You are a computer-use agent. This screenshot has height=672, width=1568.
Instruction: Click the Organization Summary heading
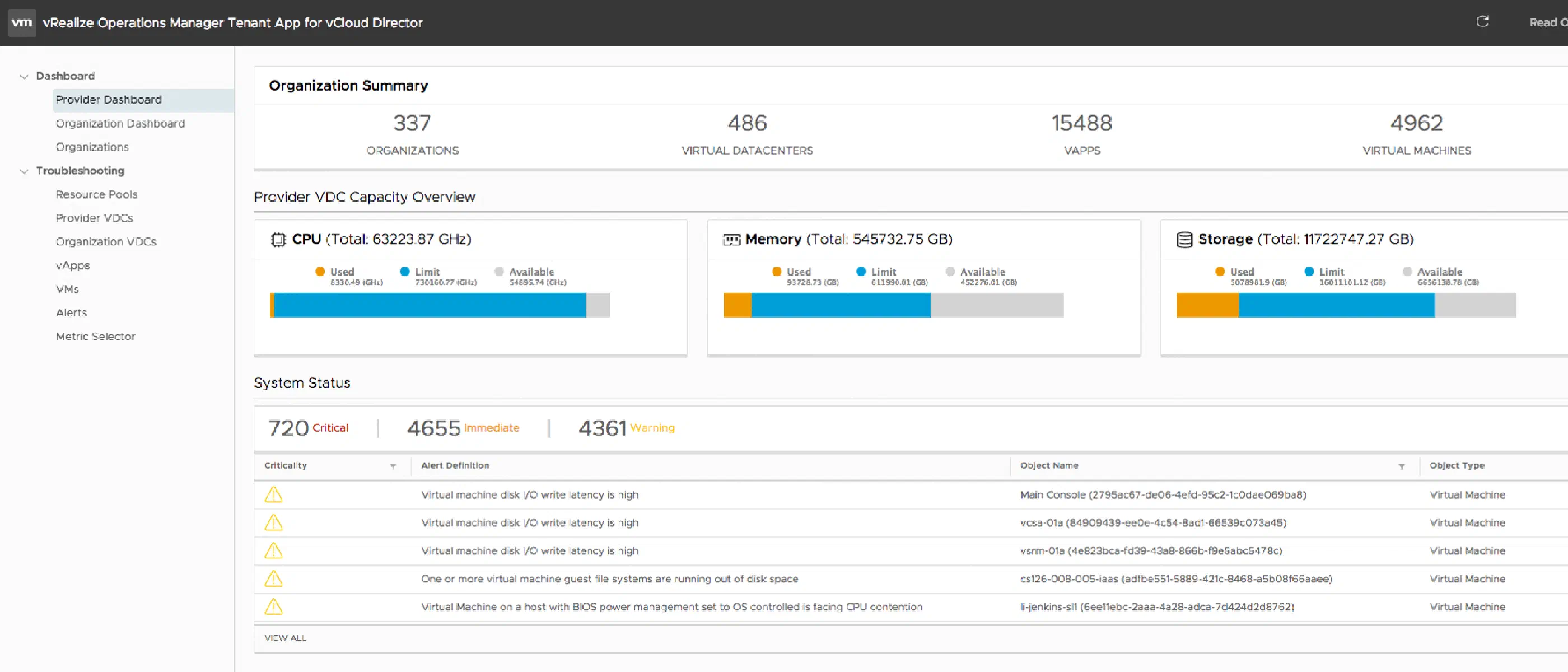pos(348,86)
